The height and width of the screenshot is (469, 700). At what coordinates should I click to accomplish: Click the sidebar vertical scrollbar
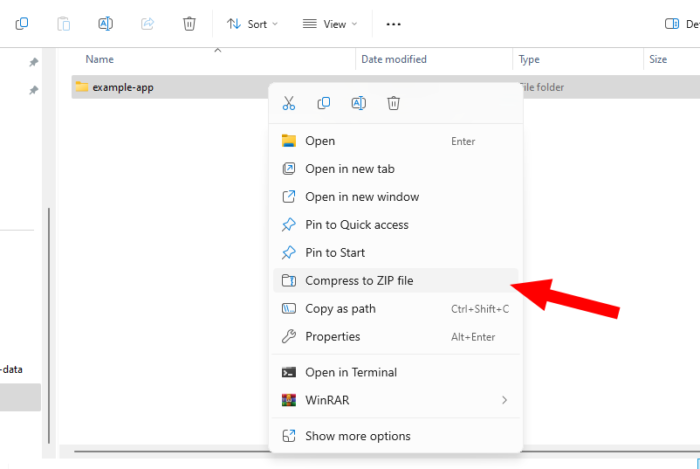point(49,325)
